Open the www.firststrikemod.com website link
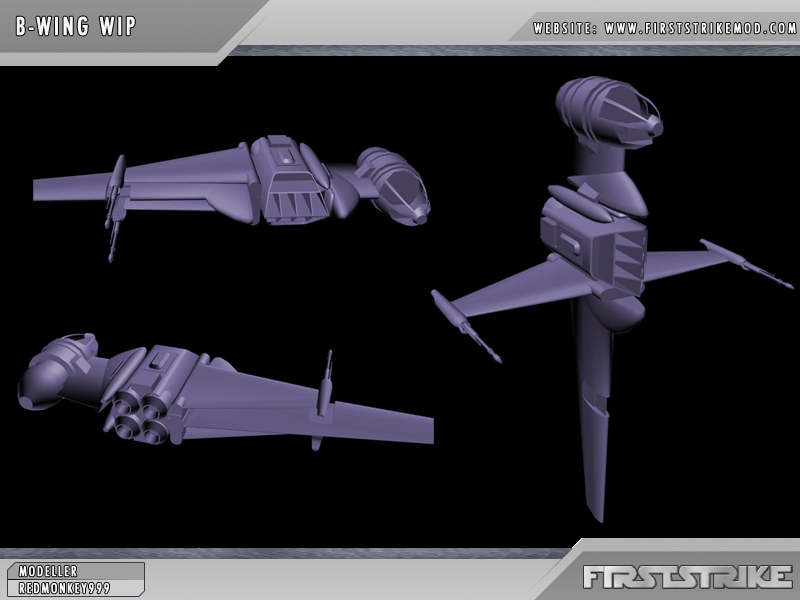Viewport: 800px width, 600px height. (700, 28)
